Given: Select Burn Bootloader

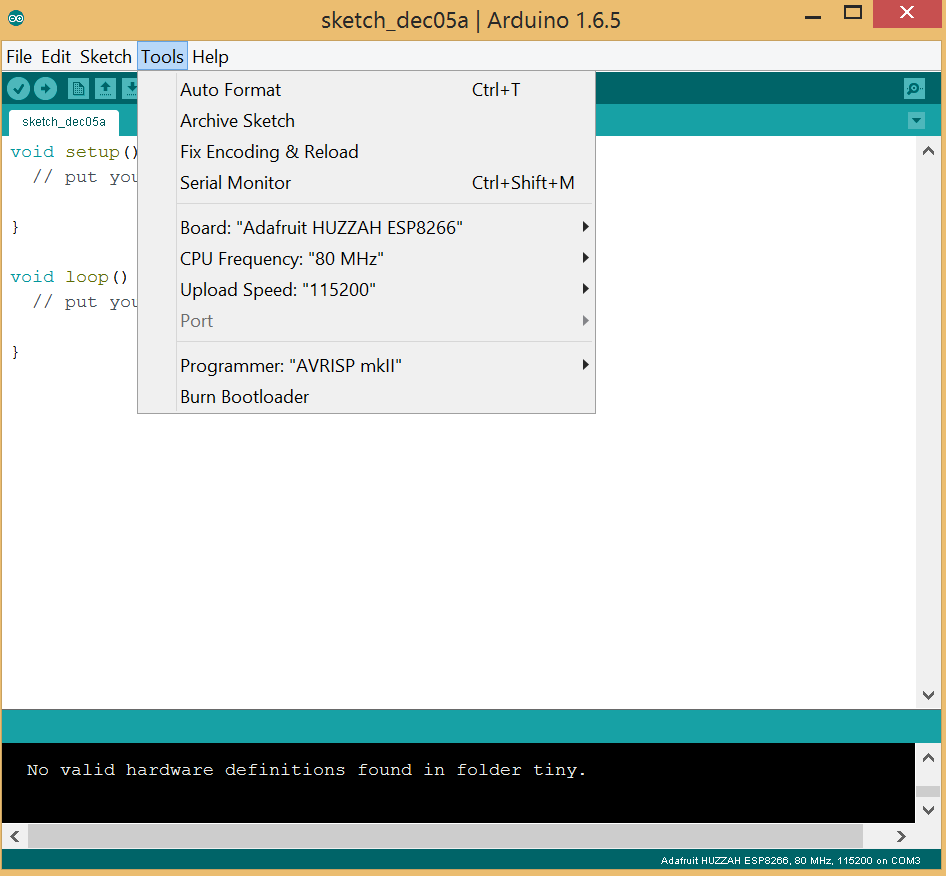Looking at the screenshot, I should click(244, 396).
